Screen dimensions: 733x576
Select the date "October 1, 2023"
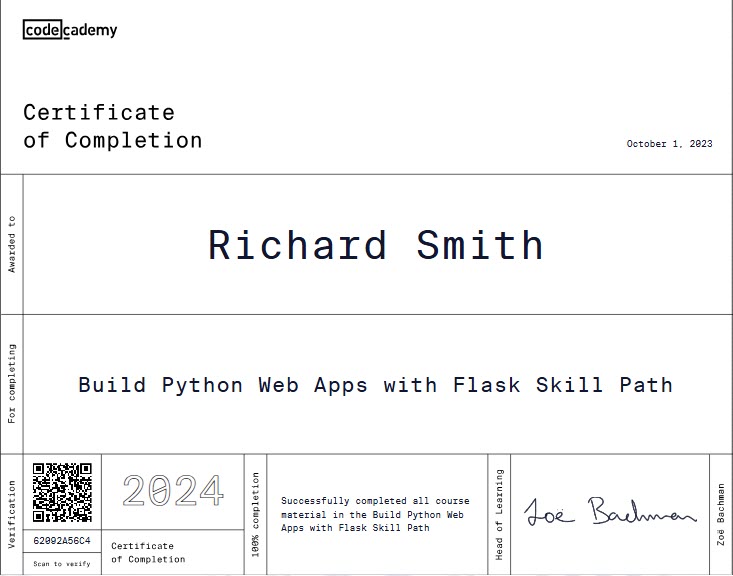click(x=669, y=144)
